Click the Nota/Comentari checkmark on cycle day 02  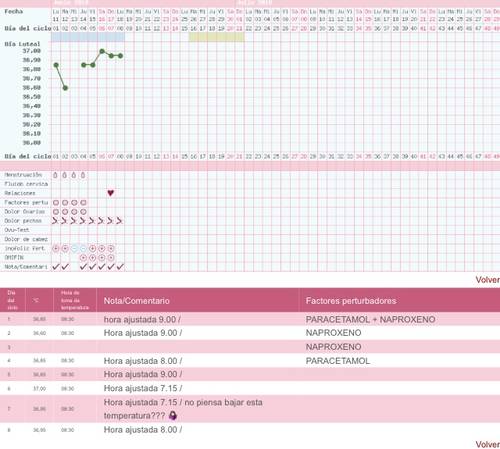pos(65,266)
